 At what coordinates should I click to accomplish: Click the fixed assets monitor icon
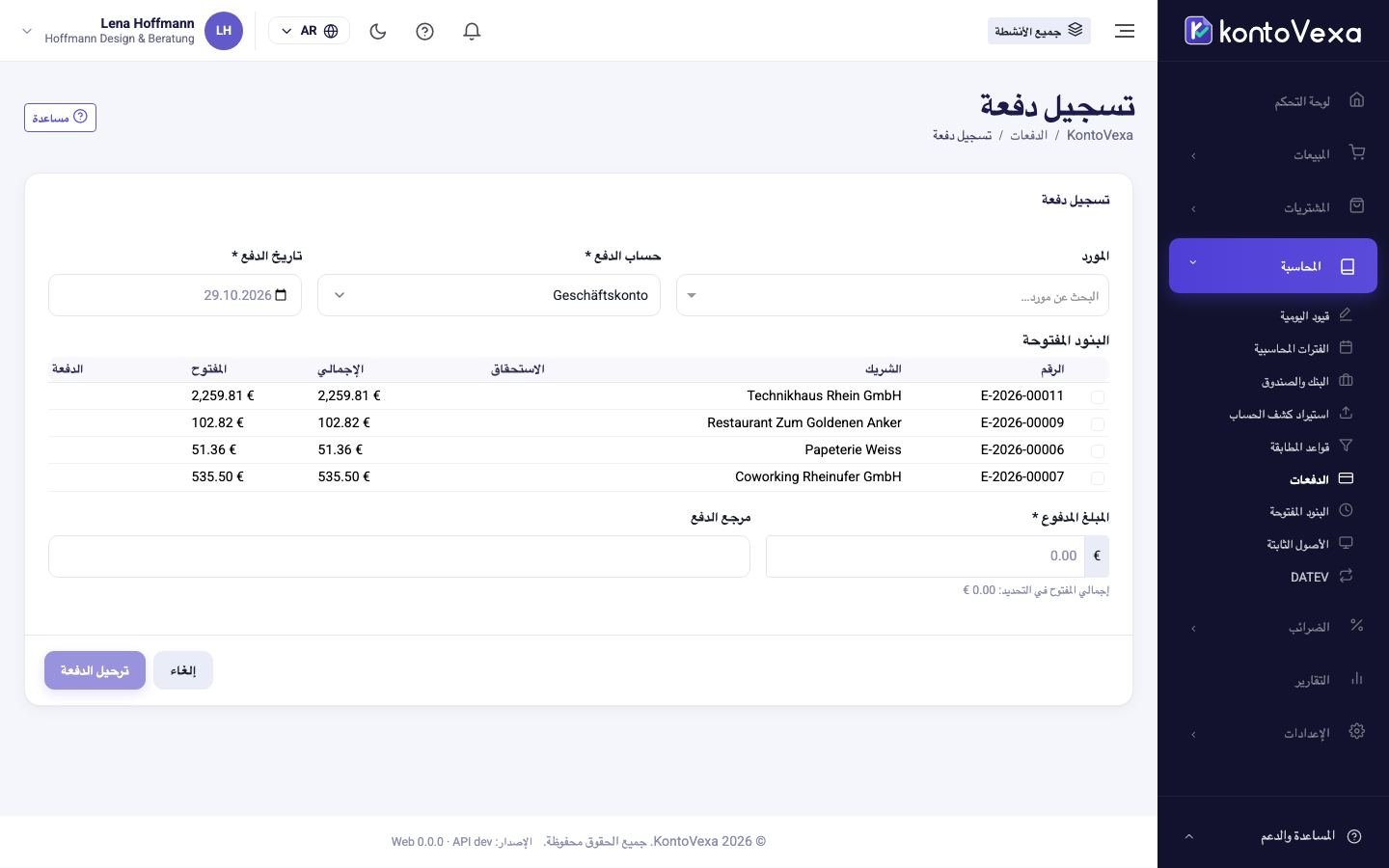1347,543
